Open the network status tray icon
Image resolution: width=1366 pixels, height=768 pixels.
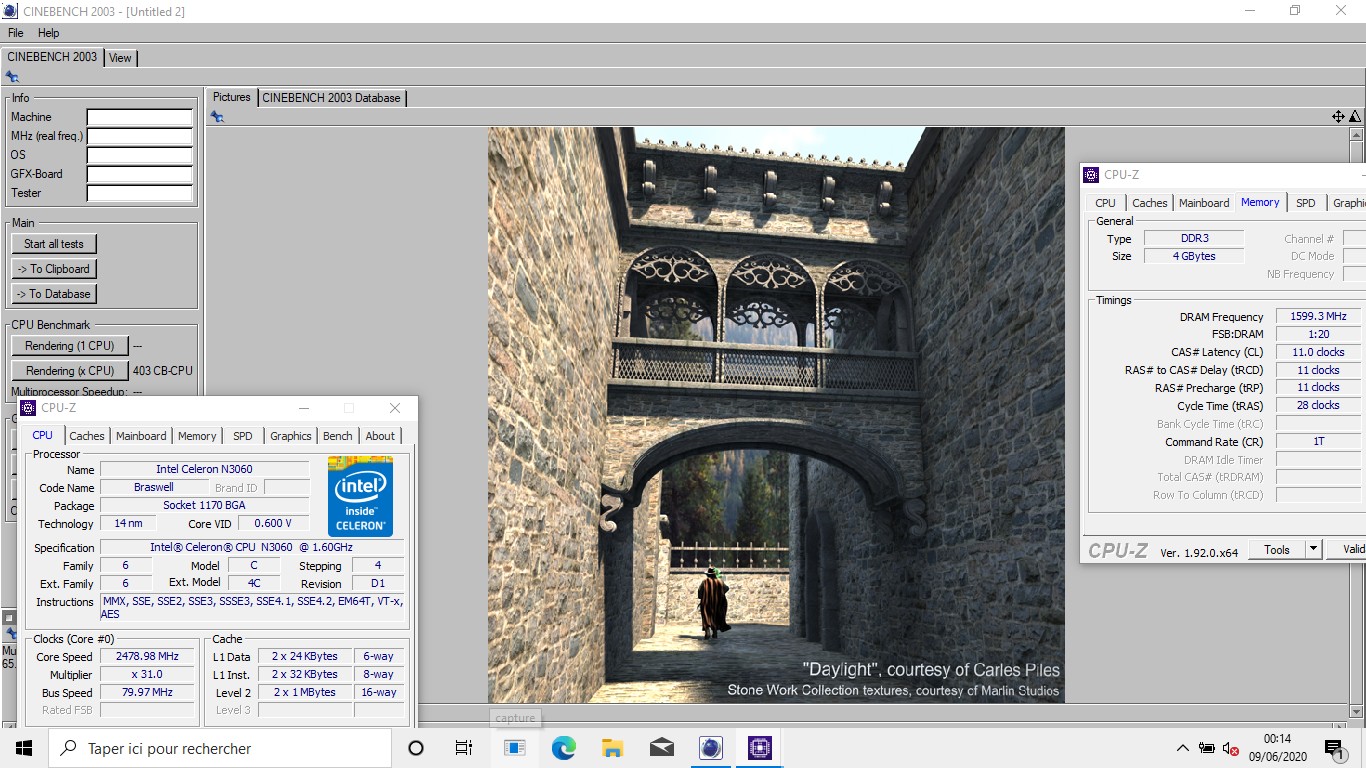click(1207, 748)
